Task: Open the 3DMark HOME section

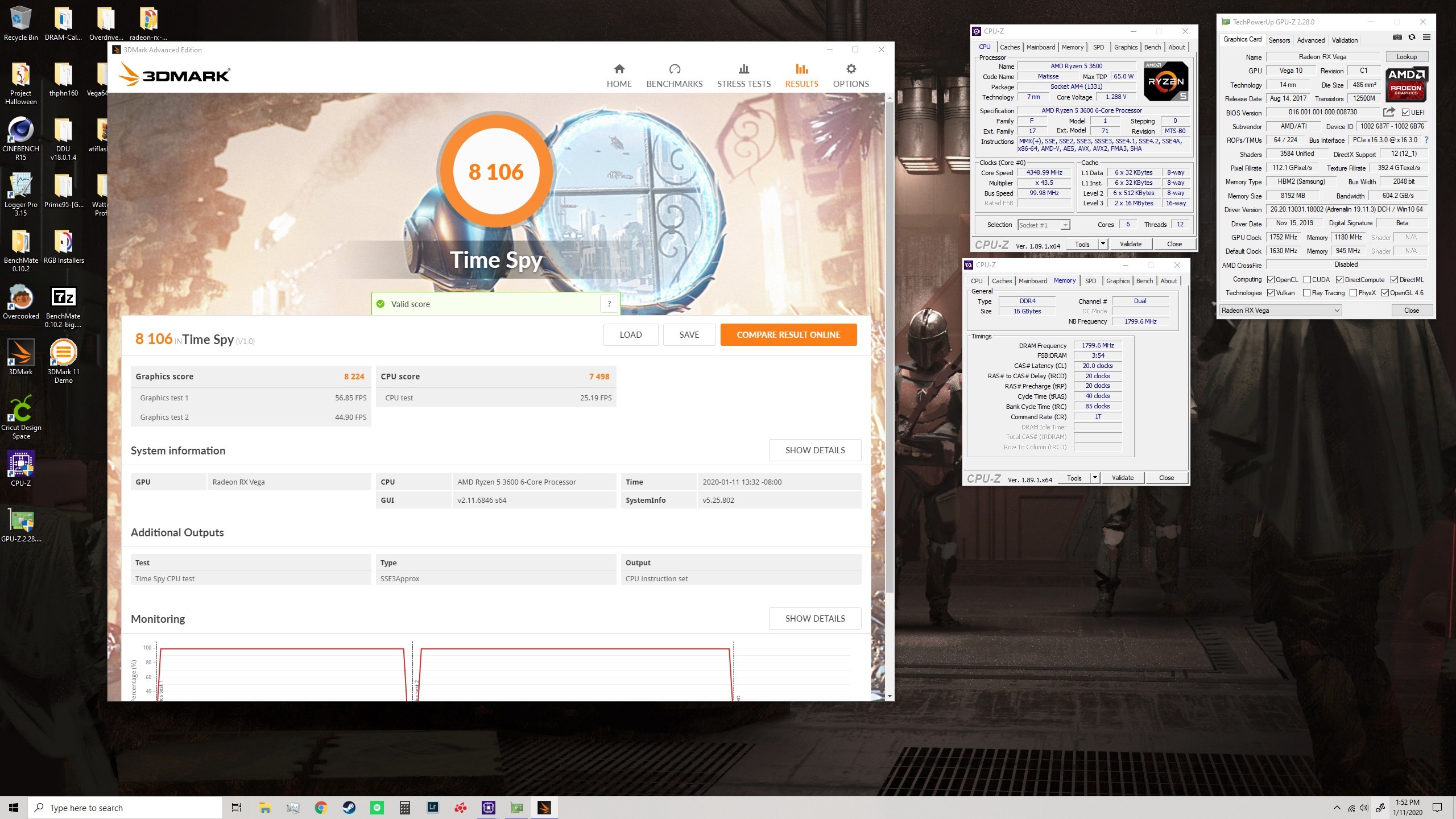Action: click(619, 76)
